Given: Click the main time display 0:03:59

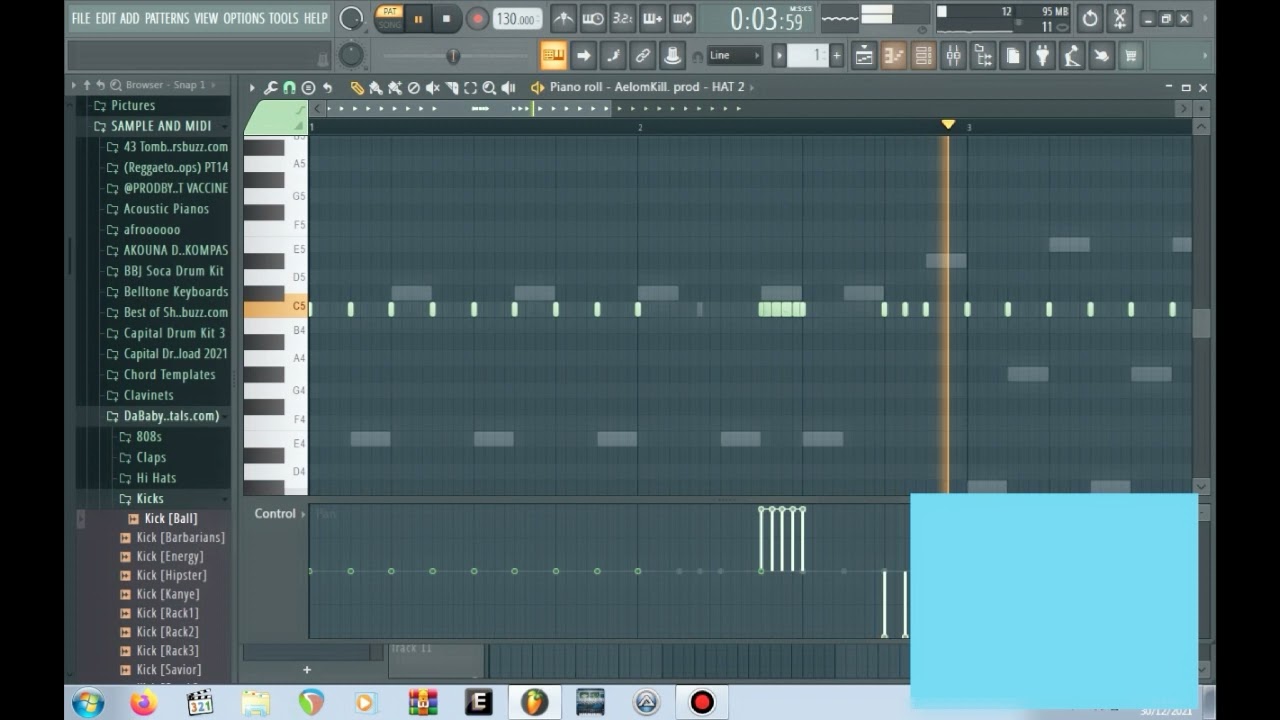Looking at the screenshot, I should coord(768,19).
